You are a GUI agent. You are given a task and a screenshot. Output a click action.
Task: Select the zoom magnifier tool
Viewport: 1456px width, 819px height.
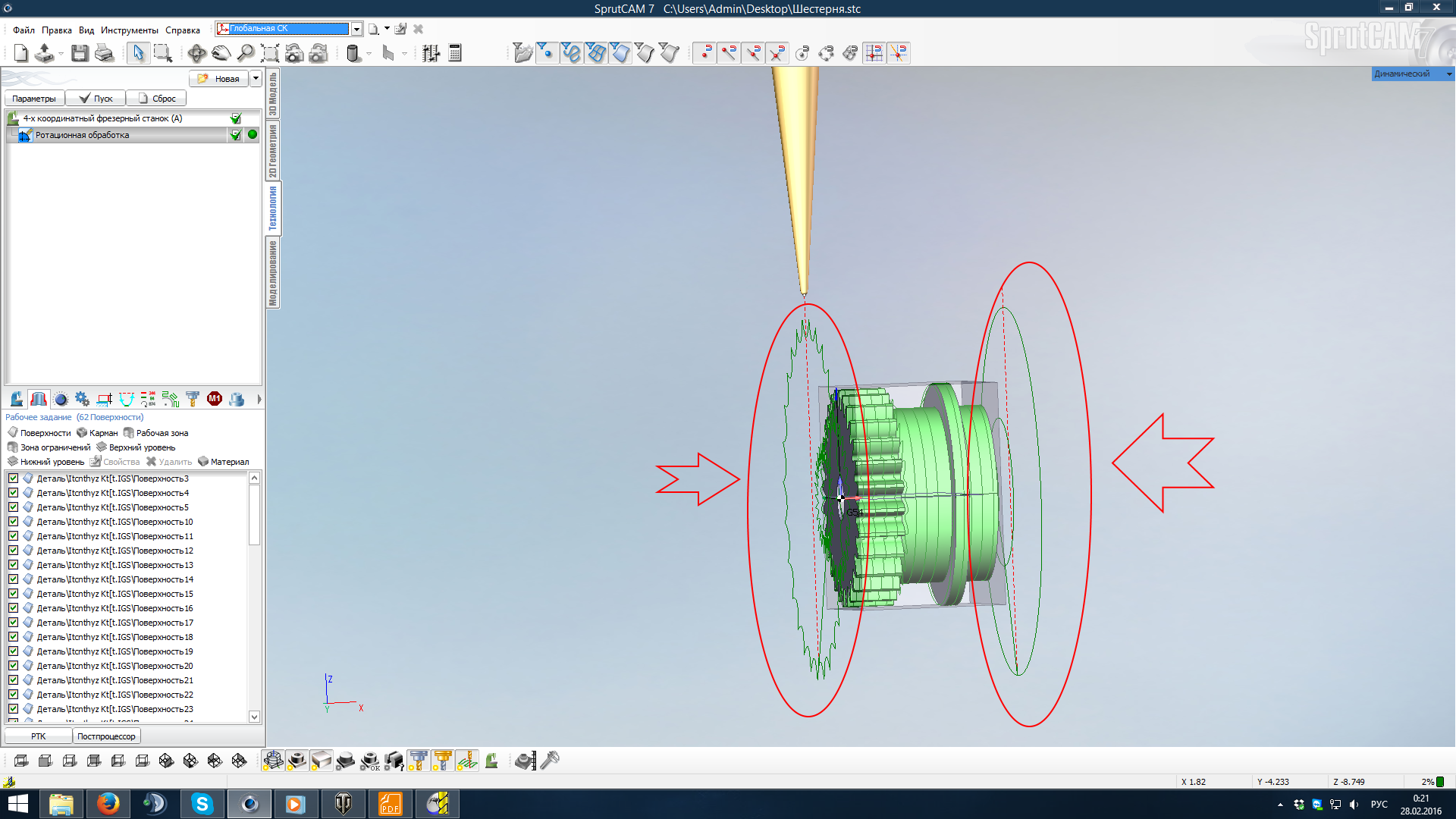coord(246,53)
